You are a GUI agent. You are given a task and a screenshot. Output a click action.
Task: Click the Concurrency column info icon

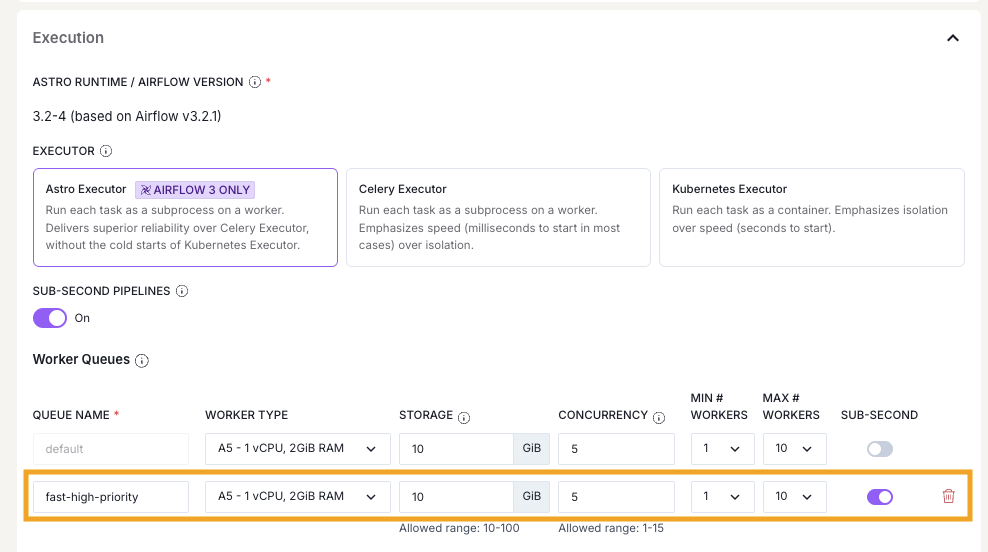coord(659,418)
